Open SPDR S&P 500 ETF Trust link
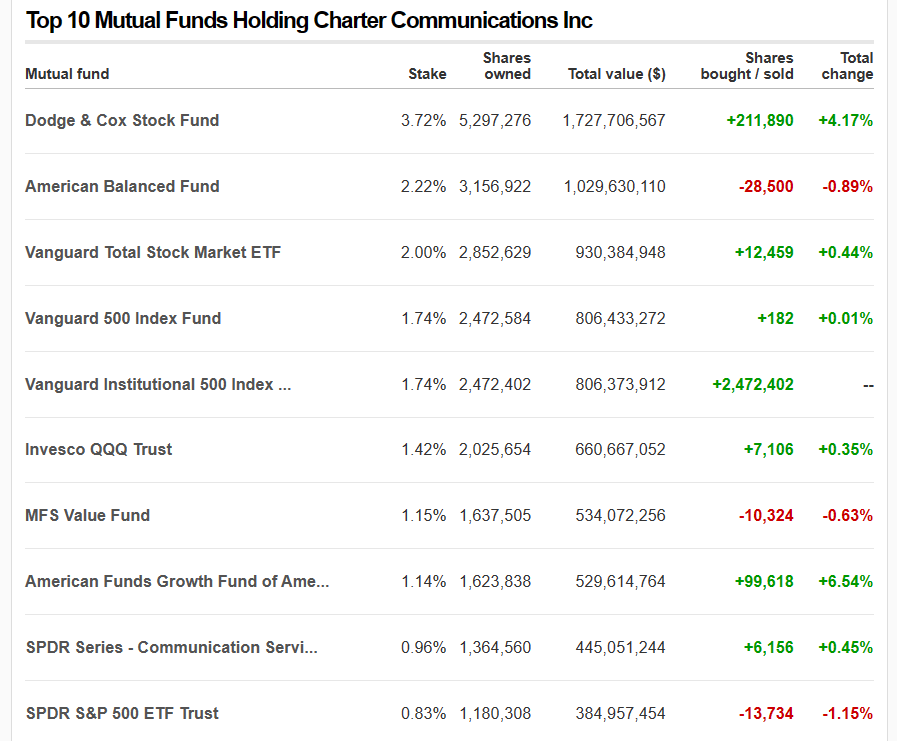 click(122, 714)
